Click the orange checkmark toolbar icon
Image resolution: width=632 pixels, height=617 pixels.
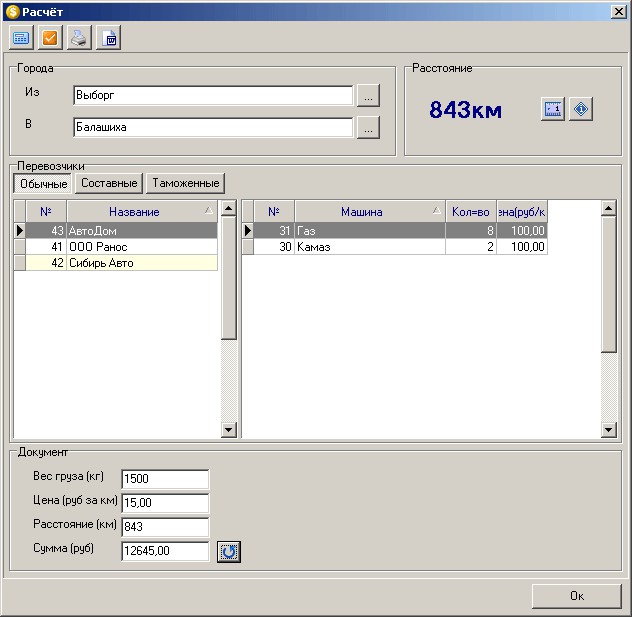(50, 38)
